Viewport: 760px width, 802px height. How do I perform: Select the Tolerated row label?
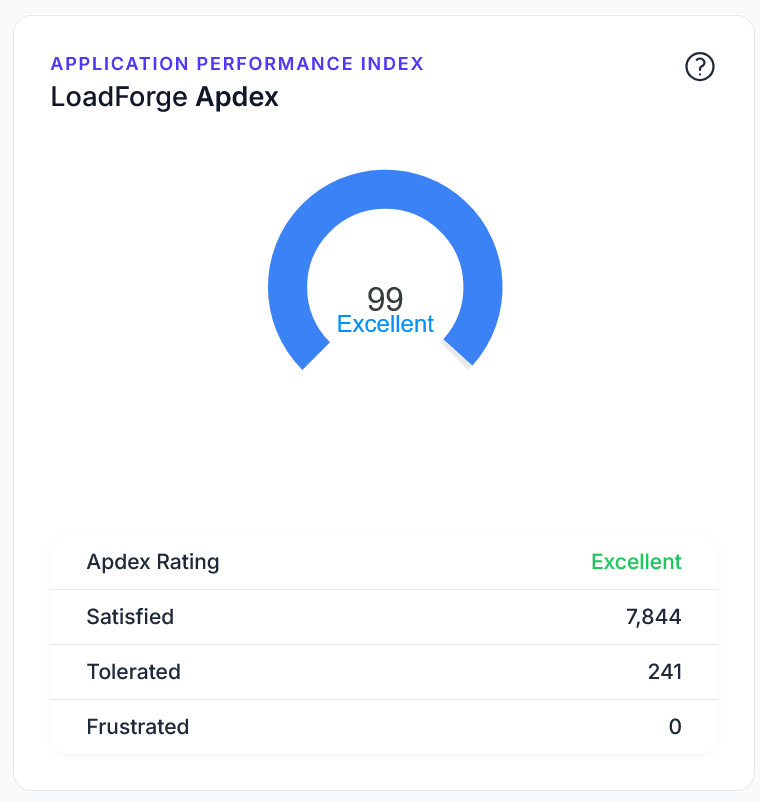point(133,672)
